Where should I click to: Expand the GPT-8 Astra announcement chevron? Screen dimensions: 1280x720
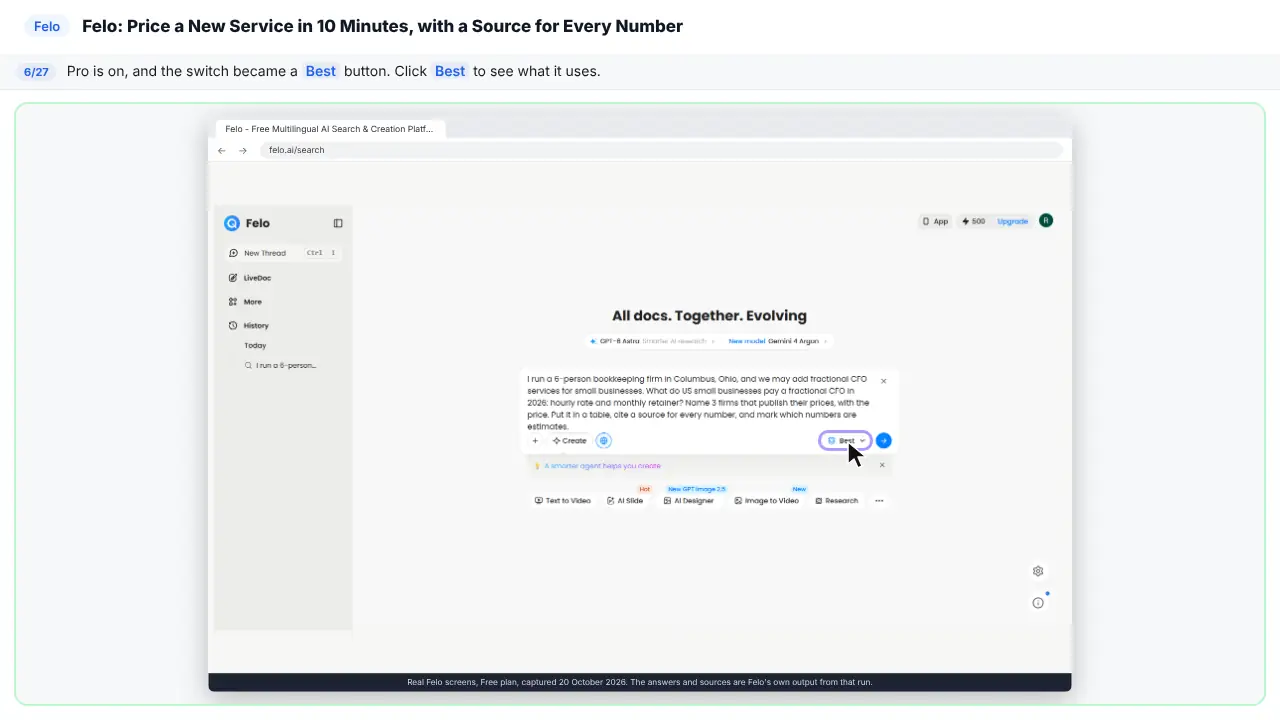(x=713, y=341)
